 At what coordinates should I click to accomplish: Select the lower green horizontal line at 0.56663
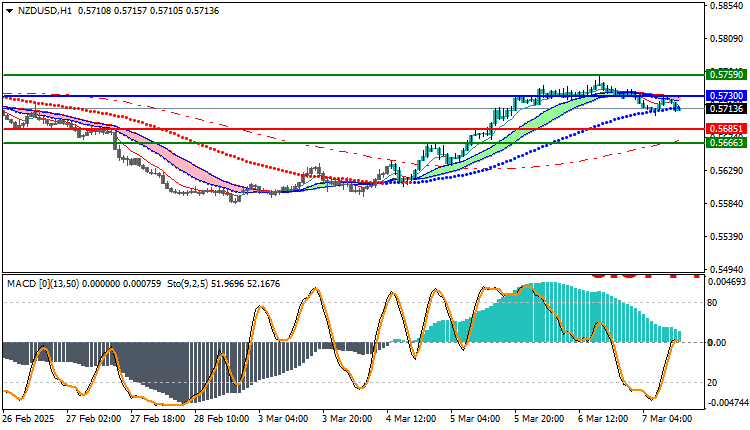[x=354, y=143]
